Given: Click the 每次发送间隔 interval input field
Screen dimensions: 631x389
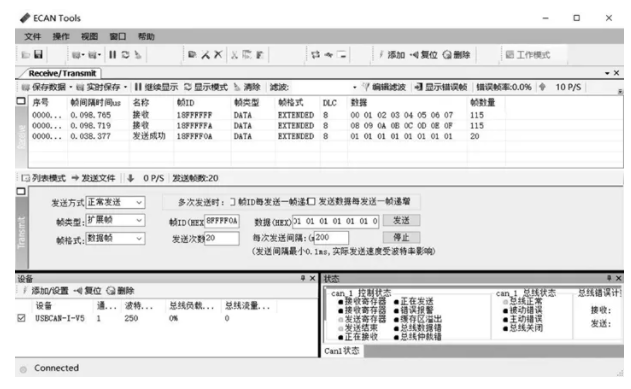Looking at the screenshot, I should click(331, 237).
